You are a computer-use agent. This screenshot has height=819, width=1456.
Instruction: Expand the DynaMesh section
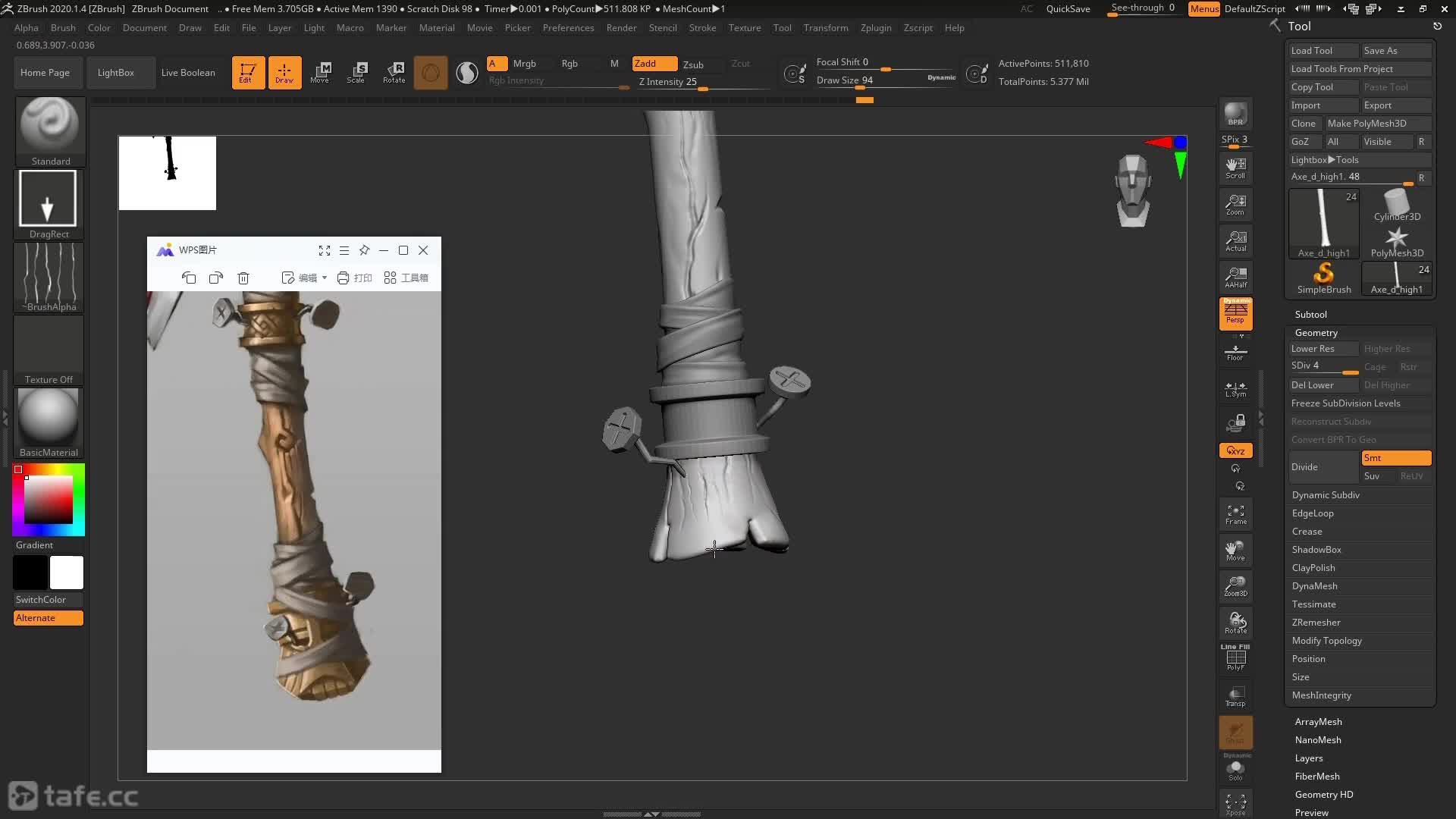click(1314, 586)
